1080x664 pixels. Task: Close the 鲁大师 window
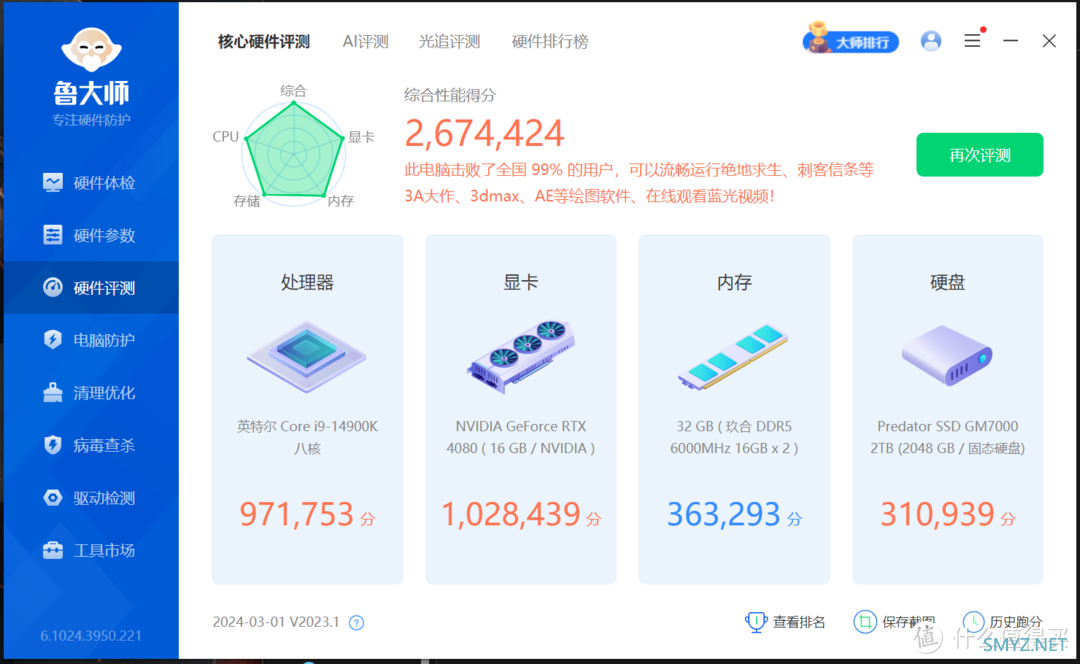point(1049,41)
